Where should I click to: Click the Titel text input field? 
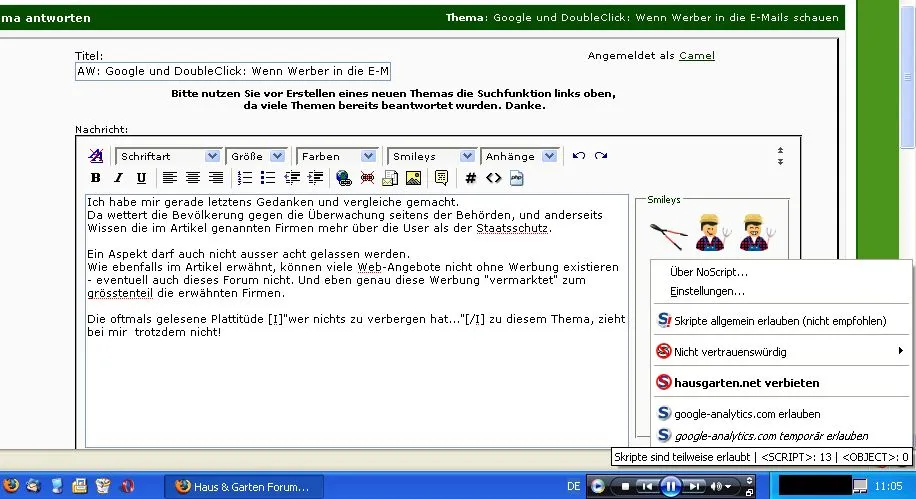pyautogui.click(x=233, y=72)
